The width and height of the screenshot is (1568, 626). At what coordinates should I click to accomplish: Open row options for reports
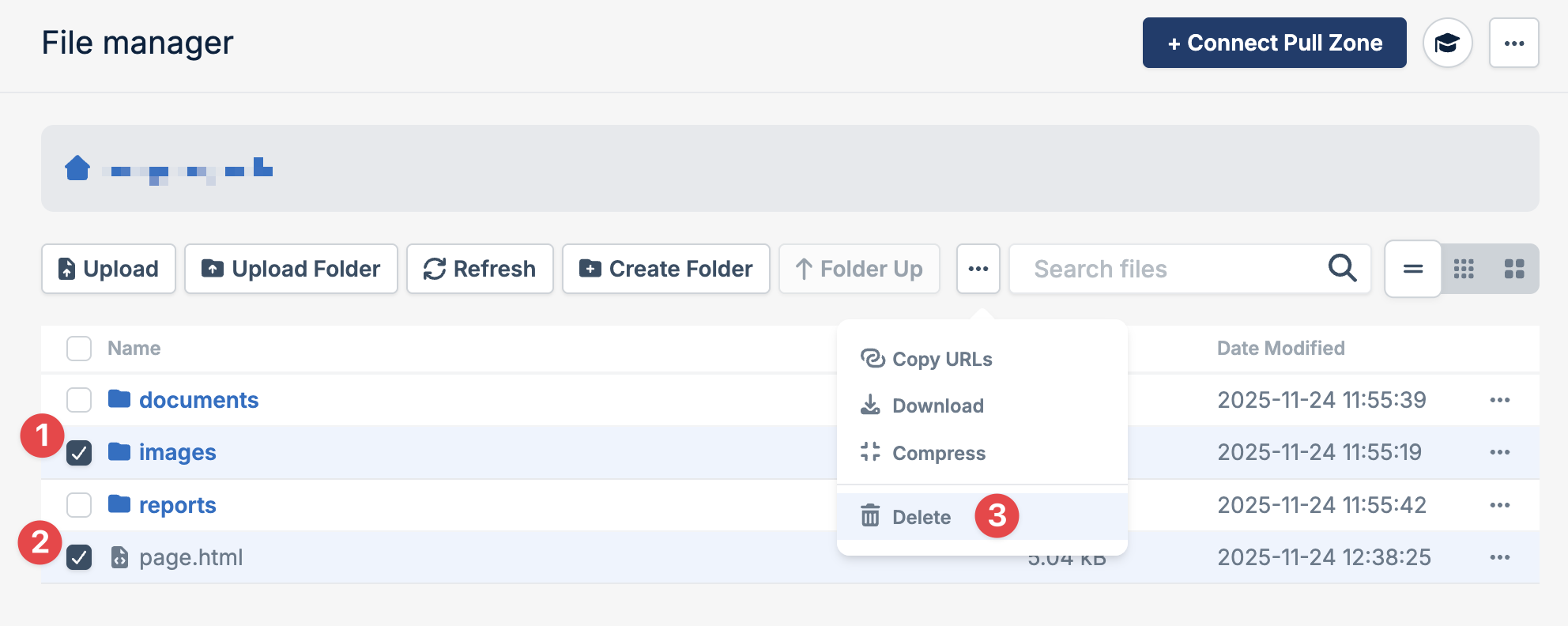1500,505
